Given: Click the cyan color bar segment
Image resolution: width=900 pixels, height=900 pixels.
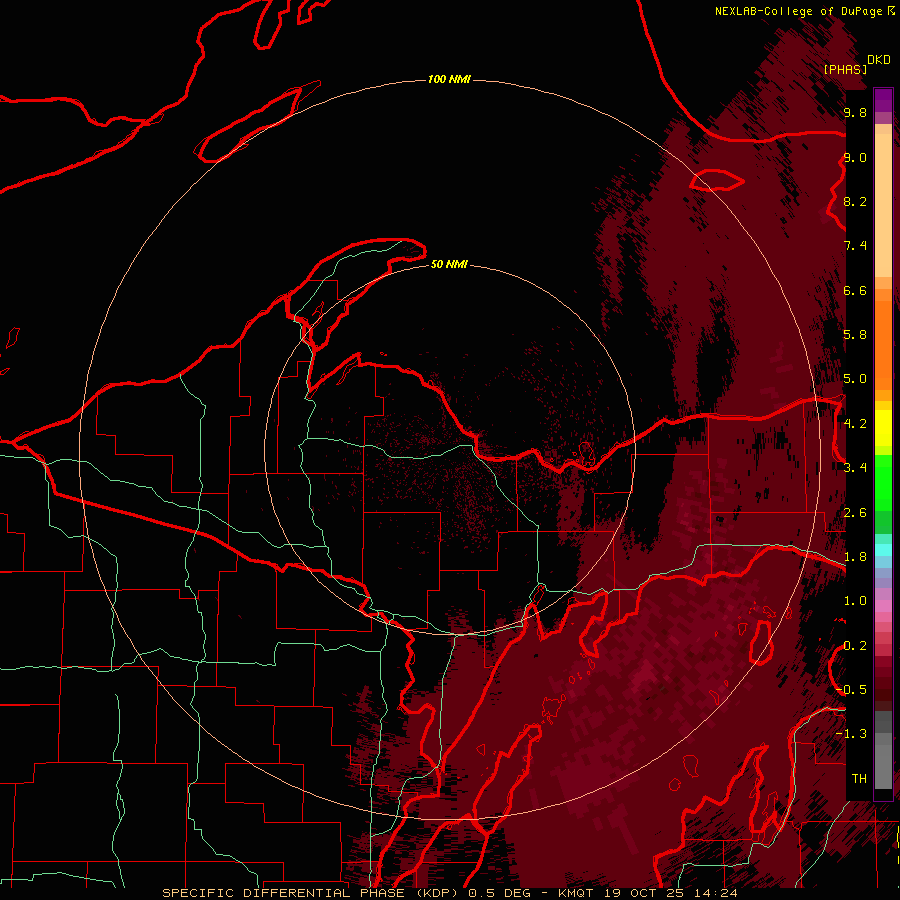Looking at the screenshot, I should tap(883, 550).
